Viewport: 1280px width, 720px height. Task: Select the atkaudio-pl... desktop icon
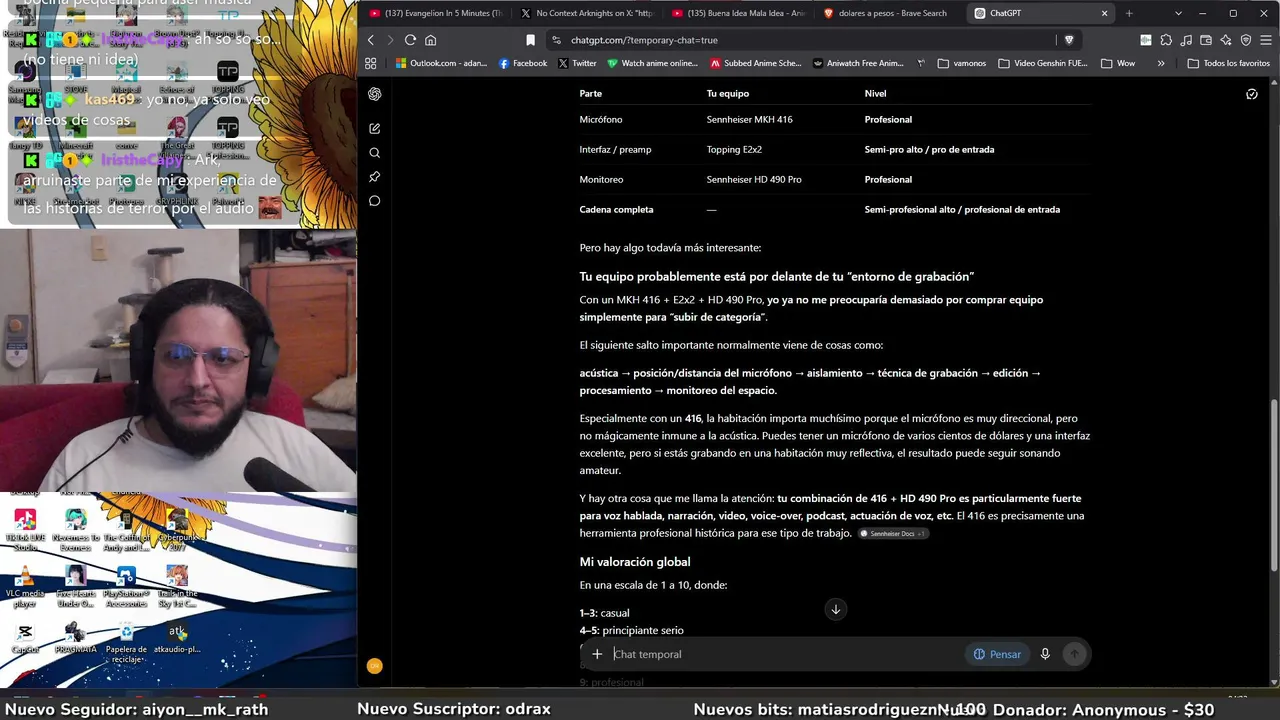coord(177,639)
